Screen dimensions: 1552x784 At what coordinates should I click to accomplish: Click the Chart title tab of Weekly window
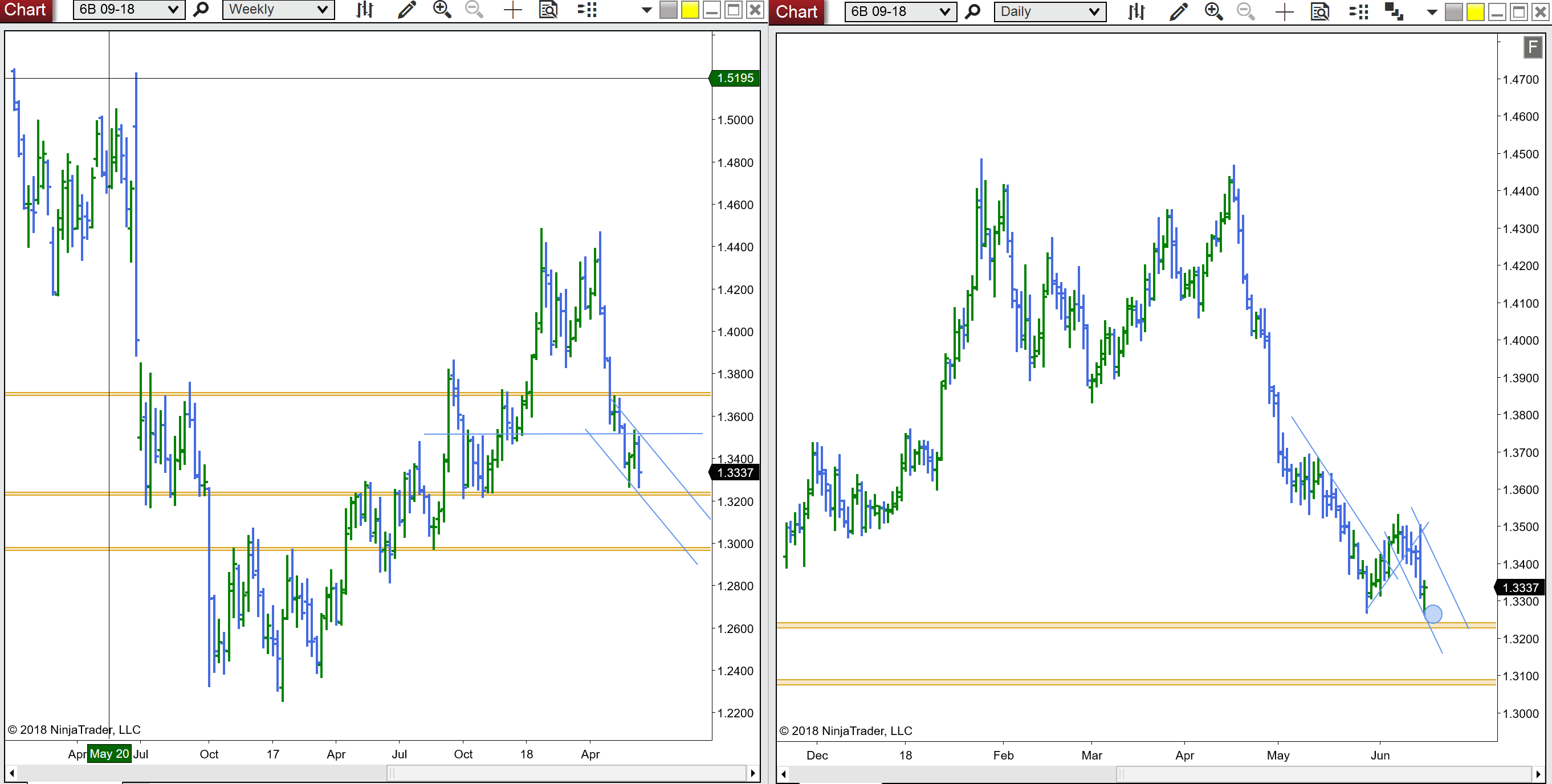[x=25, y=10]
